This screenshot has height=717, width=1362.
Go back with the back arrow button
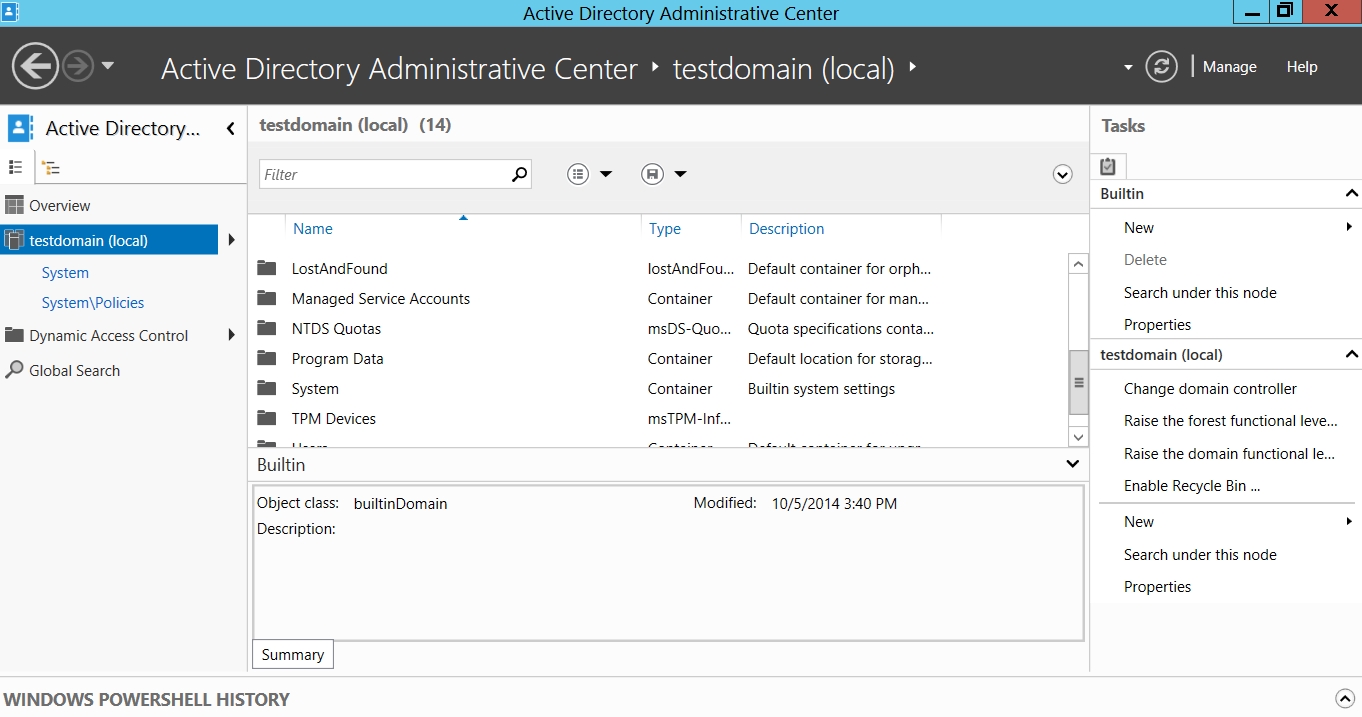click(x=35, y=67)
